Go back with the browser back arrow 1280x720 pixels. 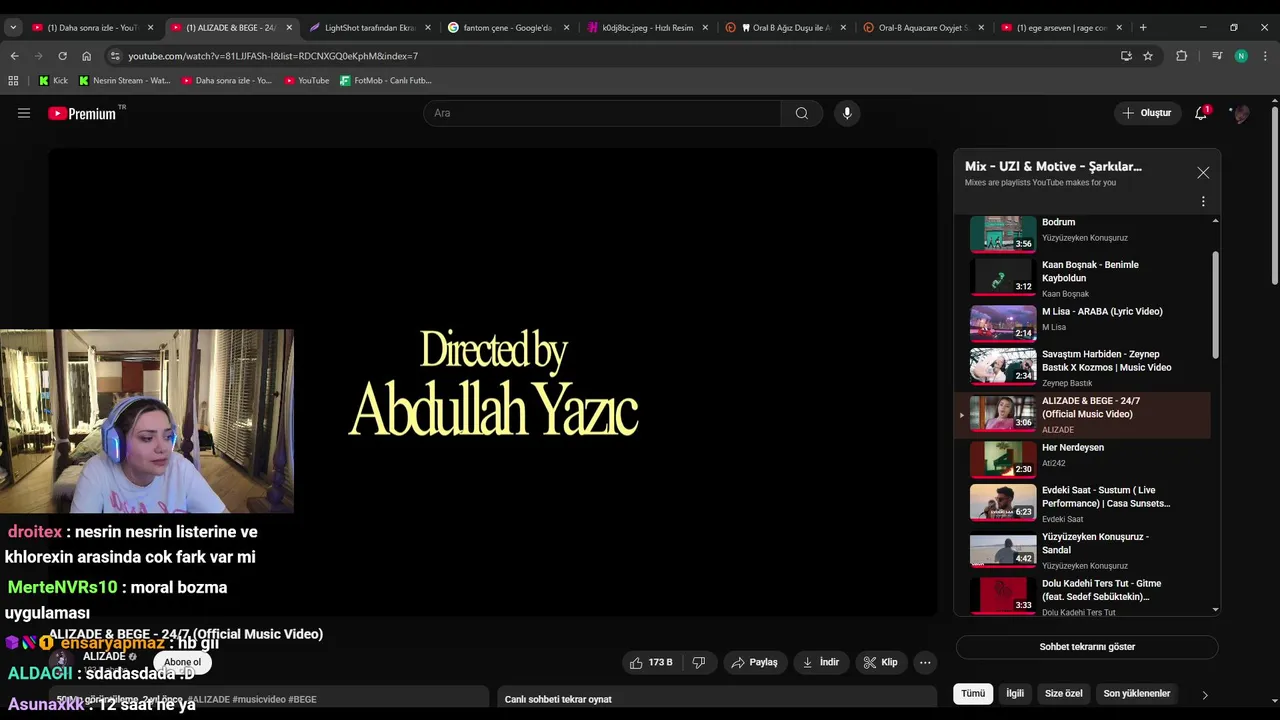click(14, 56)
